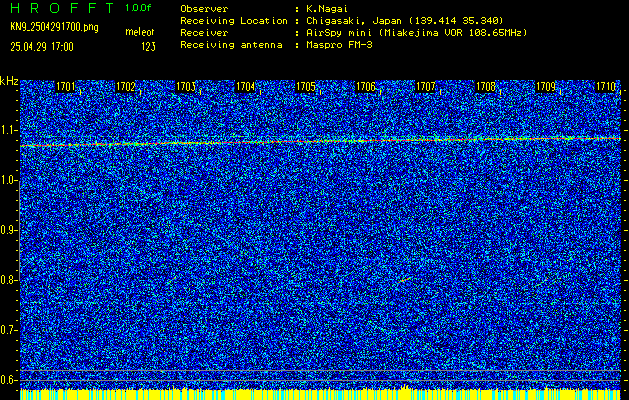Click the Receiving Location label
629x400 pixels.
(234, 20)
